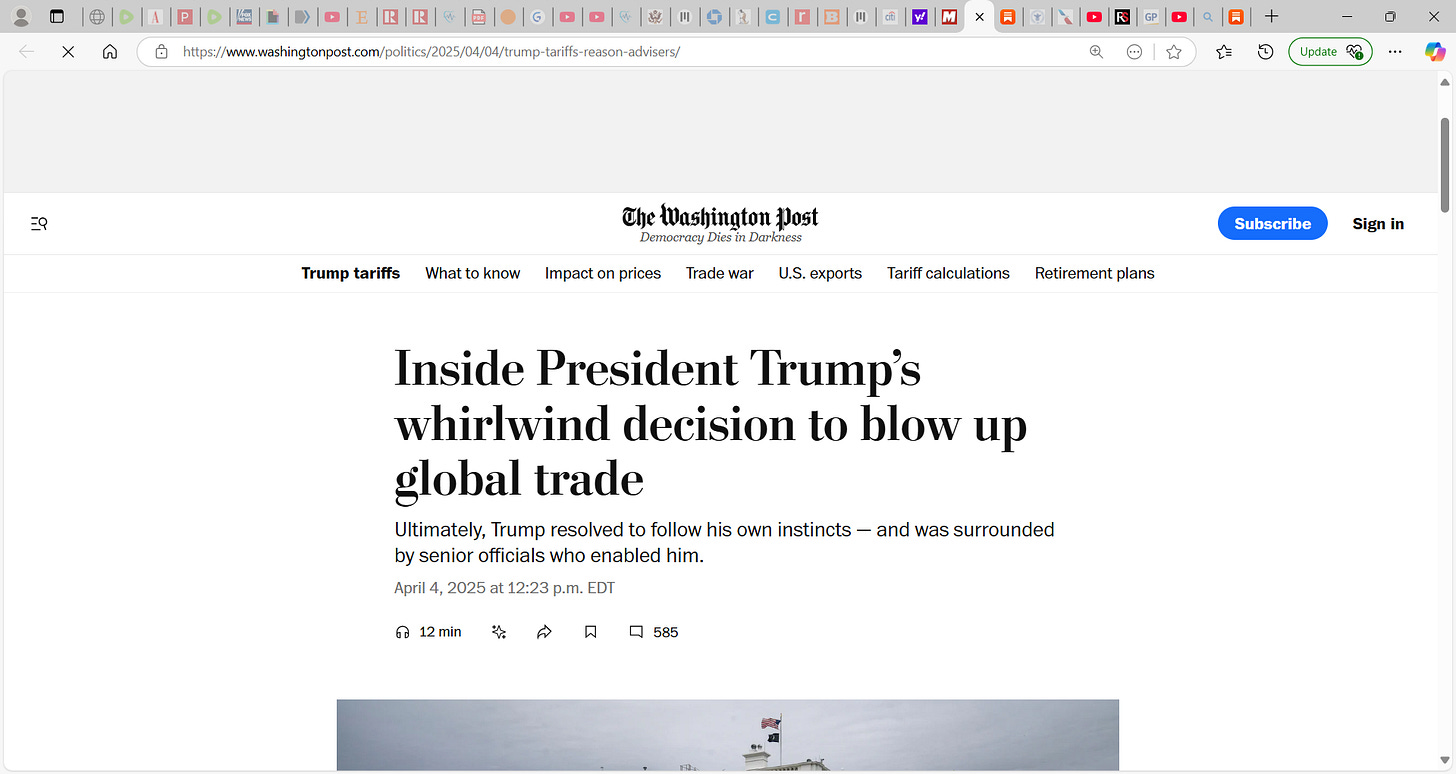The width and height of the screenshot is (1456, 774).
Task: Open the Impact on prices link
Action: [603, 273]
